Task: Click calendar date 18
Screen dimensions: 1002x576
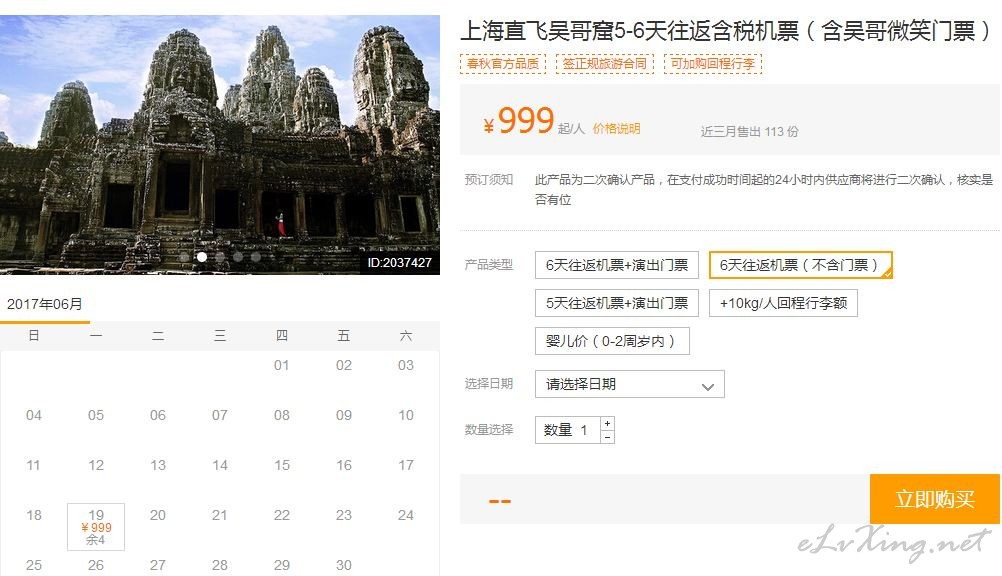Action: point(34,515)
